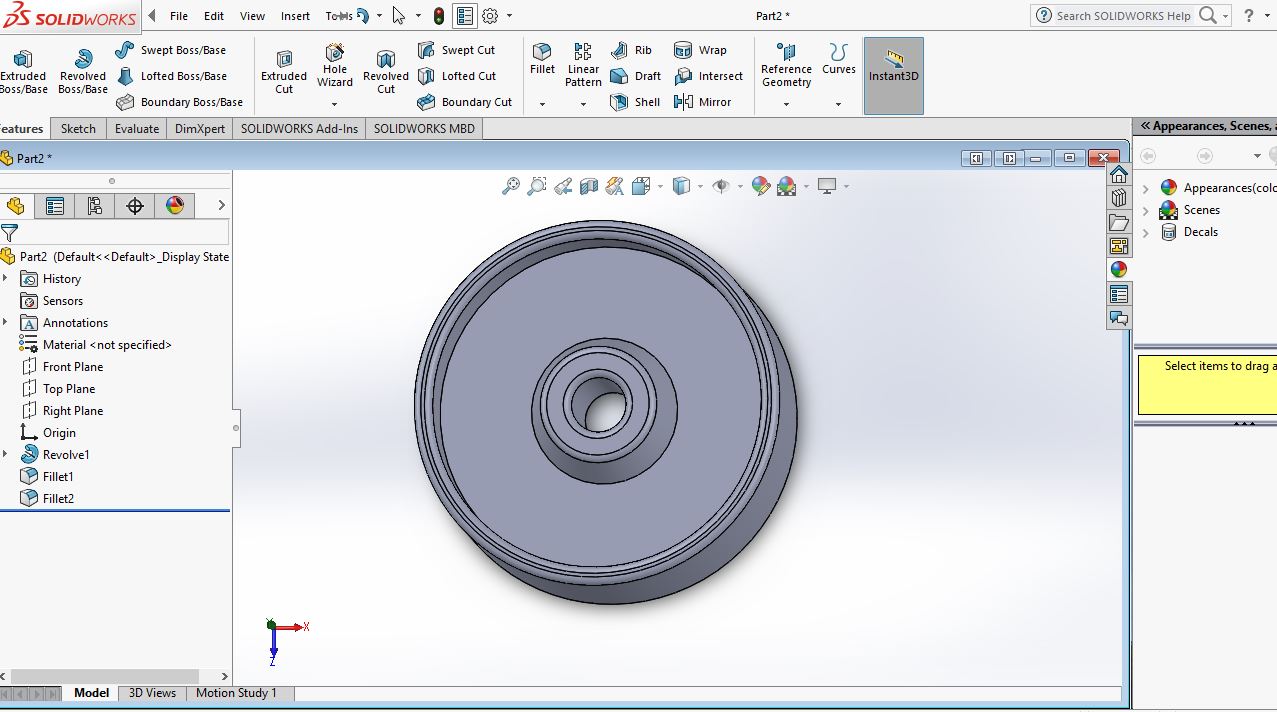Click Boundary Boss/Base tool

point(179,102)
